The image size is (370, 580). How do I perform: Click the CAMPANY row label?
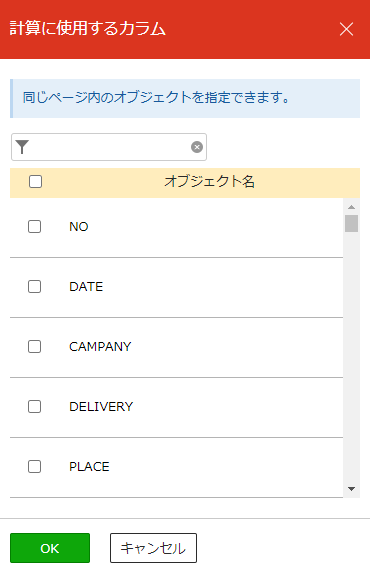point(100,347)
